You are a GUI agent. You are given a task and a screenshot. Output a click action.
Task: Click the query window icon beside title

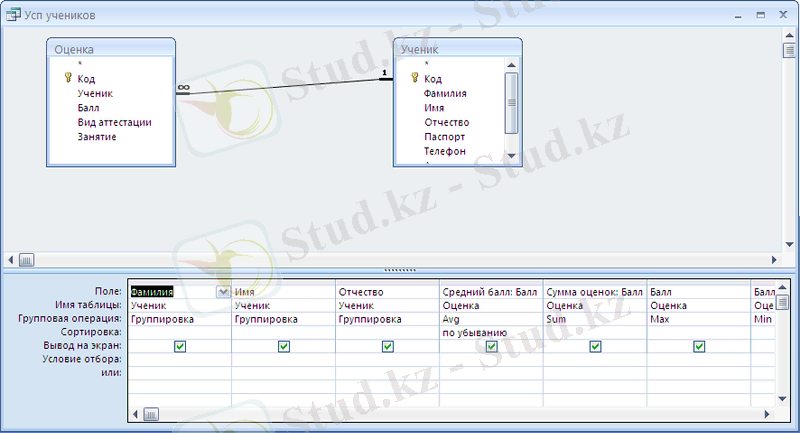(x=14, y=14)
